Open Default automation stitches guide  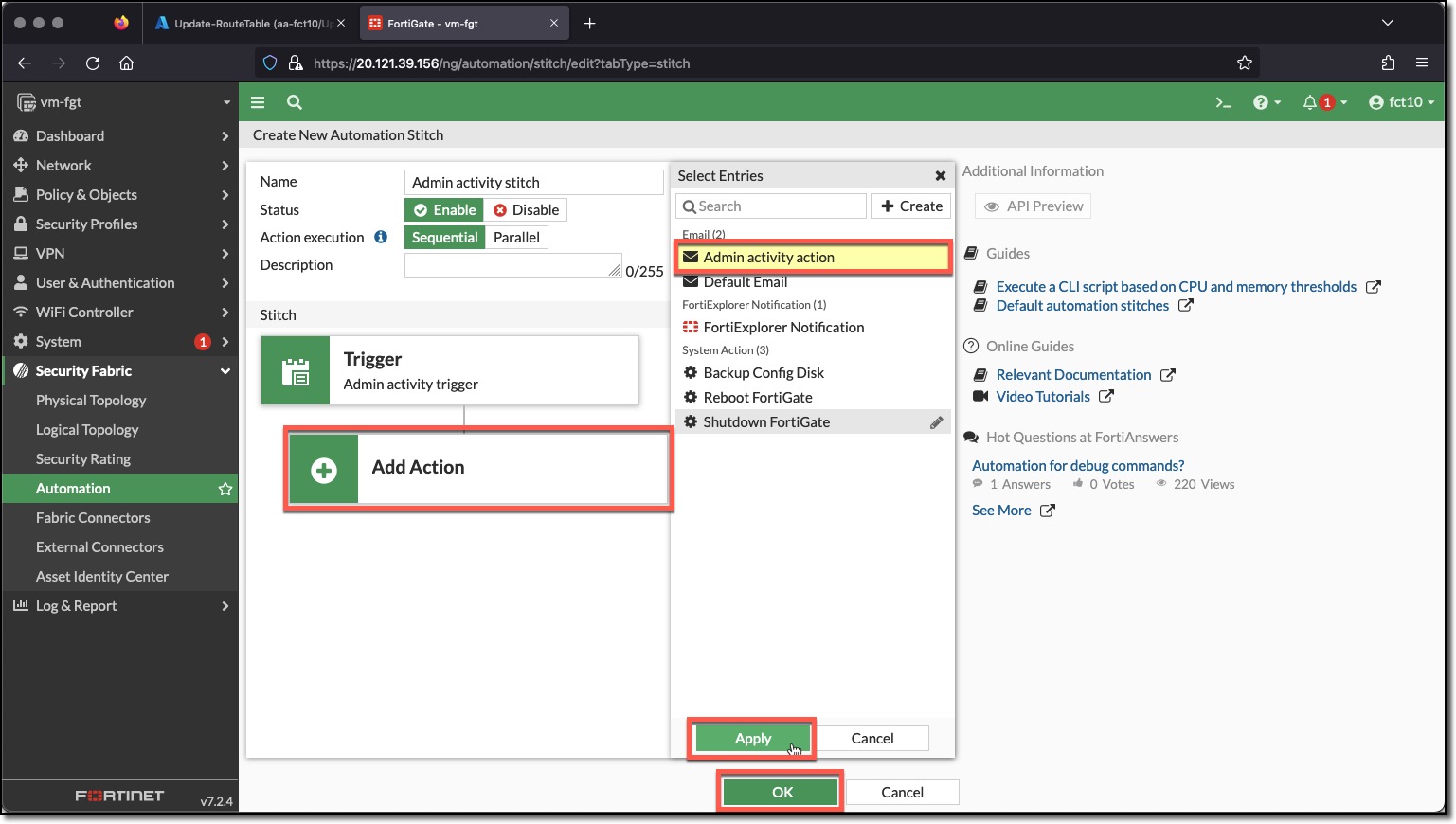(1083, 306)
